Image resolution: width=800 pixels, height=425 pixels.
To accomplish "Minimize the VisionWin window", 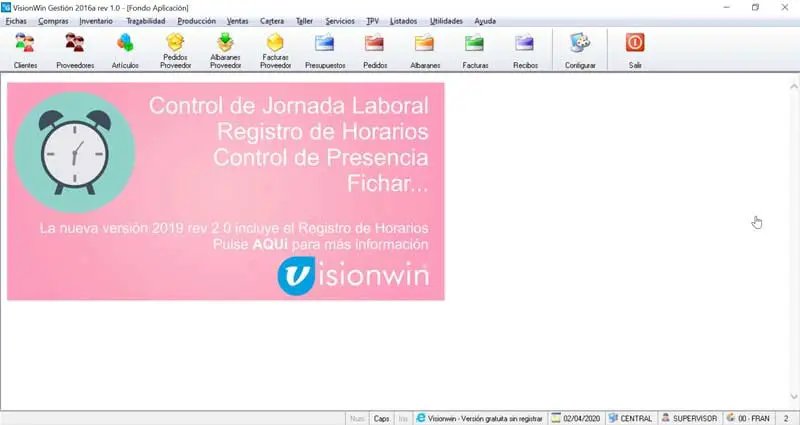I will coord(727,8).
